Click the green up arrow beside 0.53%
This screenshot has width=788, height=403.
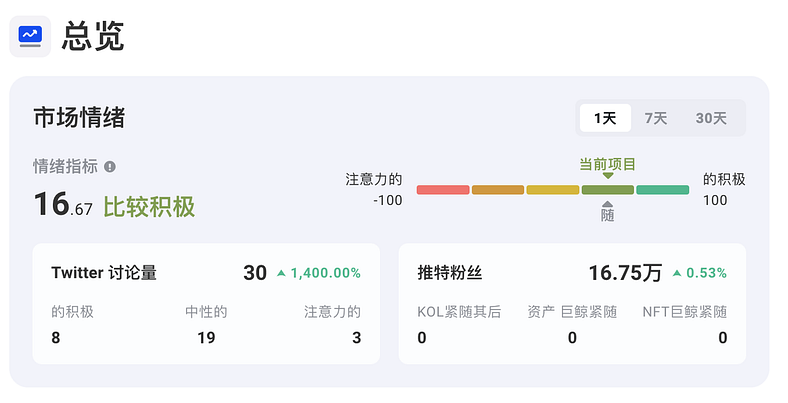677,273
